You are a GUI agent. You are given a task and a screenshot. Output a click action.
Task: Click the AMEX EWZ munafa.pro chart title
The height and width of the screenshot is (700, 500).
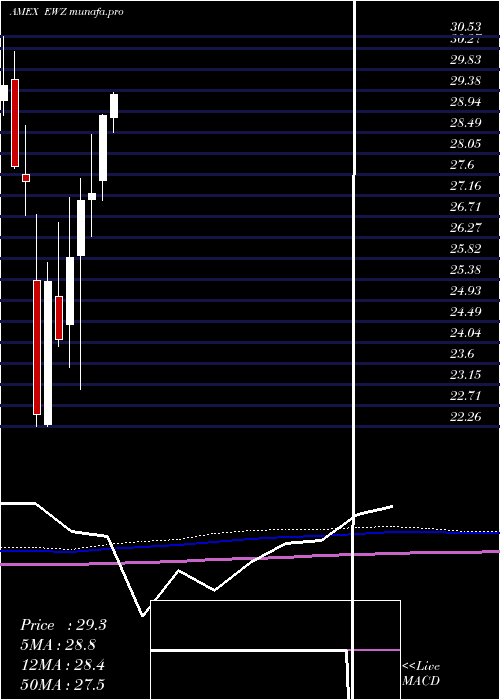coord(67,12)
